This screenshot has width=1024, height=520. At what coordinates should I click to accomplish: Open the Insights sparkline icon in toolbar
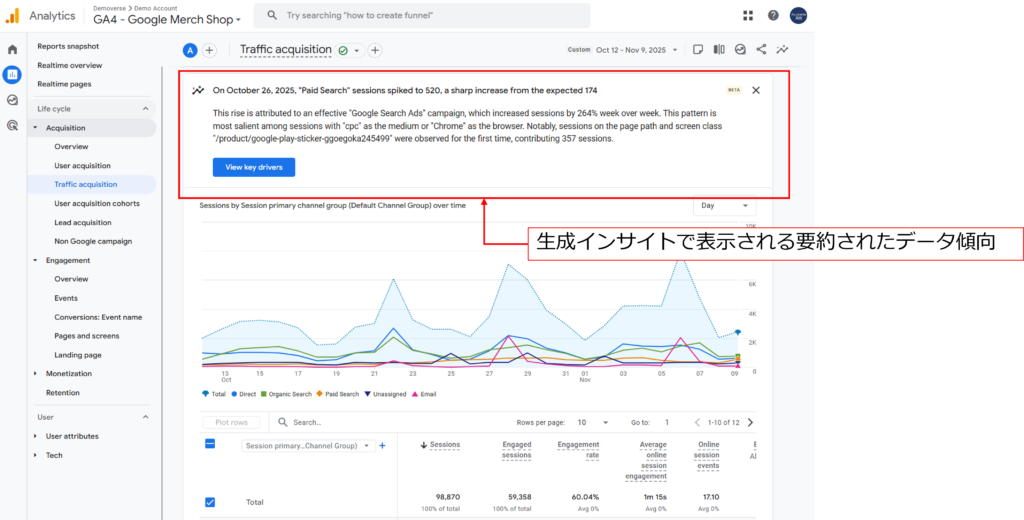782,49
